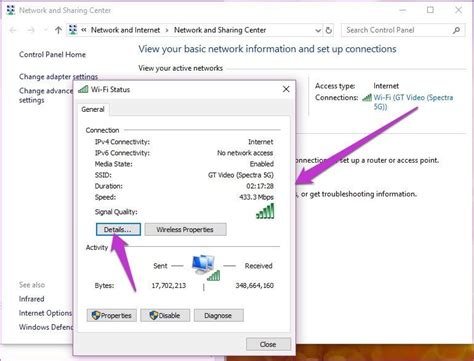Click the SSID value GT Video (Spectra 5G)
Image resolution: width=474 pixels, height=361 pixels.
point(241,175)
